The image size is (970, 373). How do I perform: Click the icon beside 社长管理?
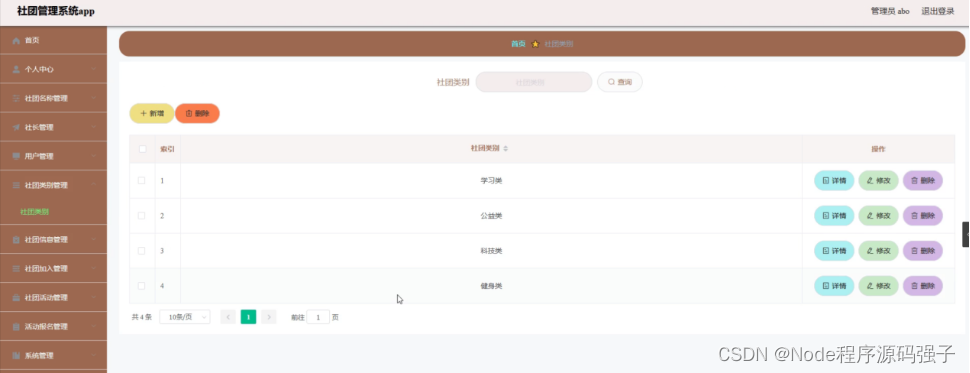pyautogui.click(x=16, y=127)
